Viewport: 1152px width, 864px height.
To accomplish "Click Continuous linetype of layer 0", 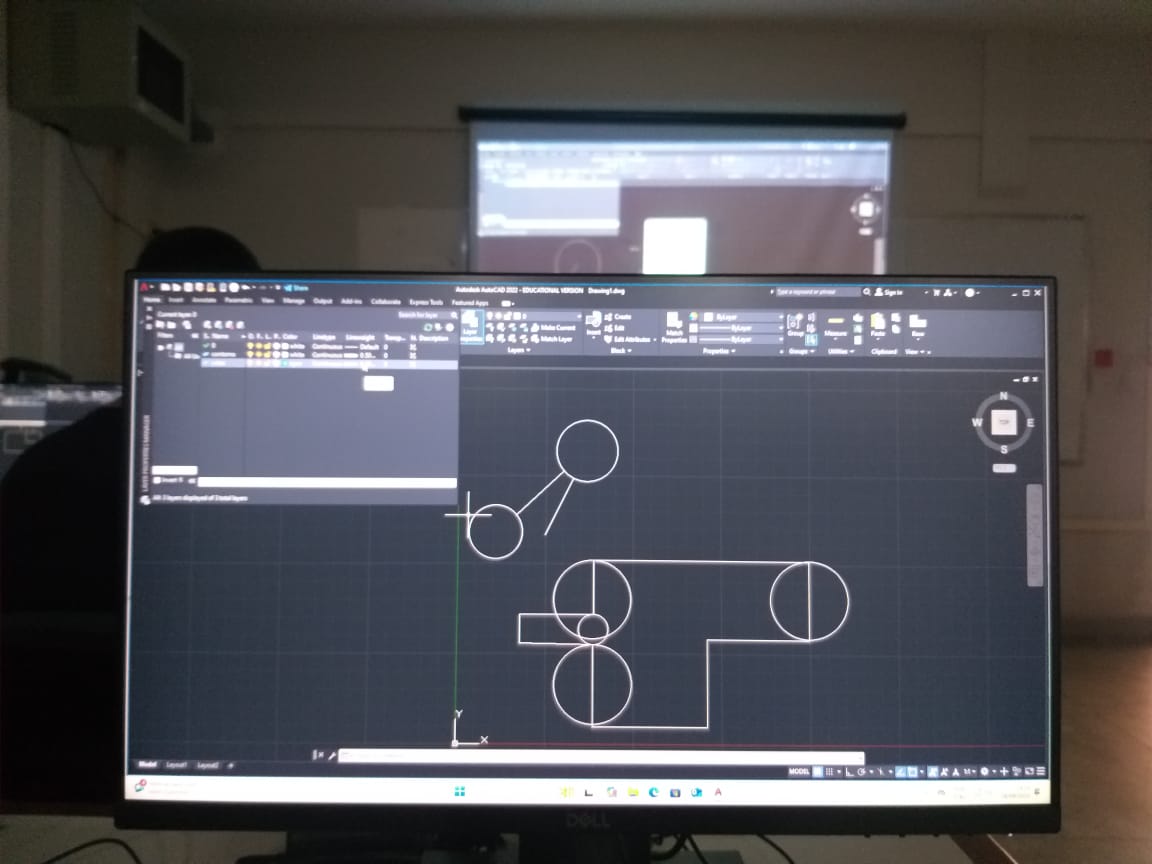I will [x=327, y=346].
